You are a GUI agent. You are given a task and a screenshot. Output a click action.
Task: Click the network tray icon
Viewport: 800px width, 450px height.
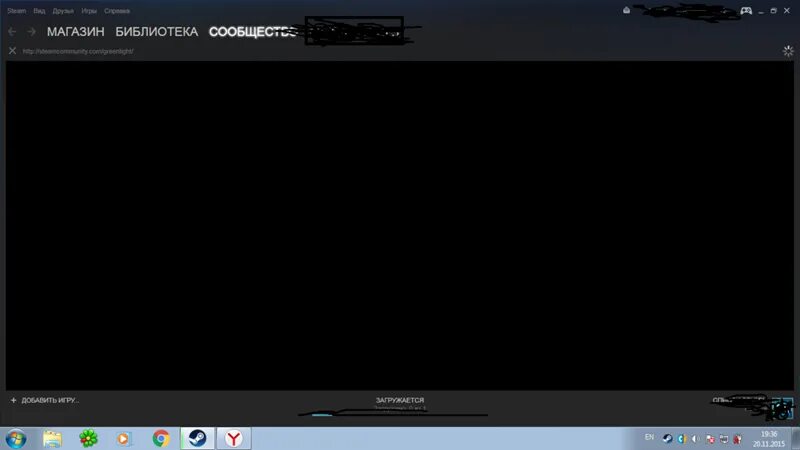[x=724, y=438]
